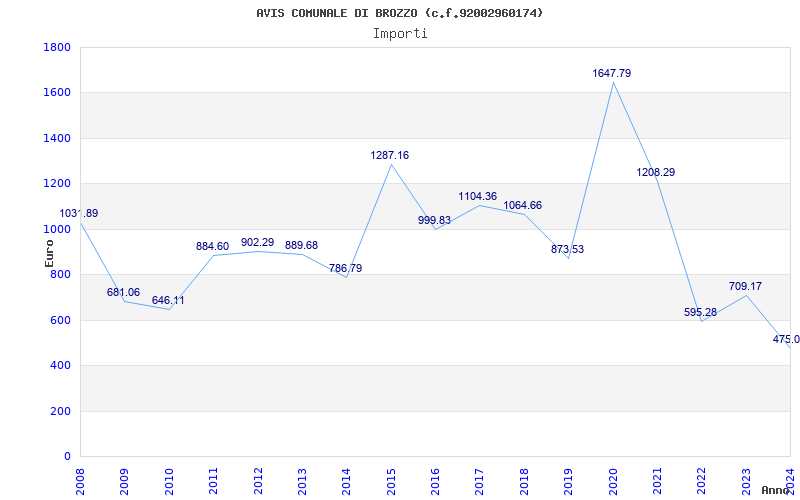The width and height of the screenshot is (800, 500).
Task: Select the 1287.16 data label
Action: (389, 156)
